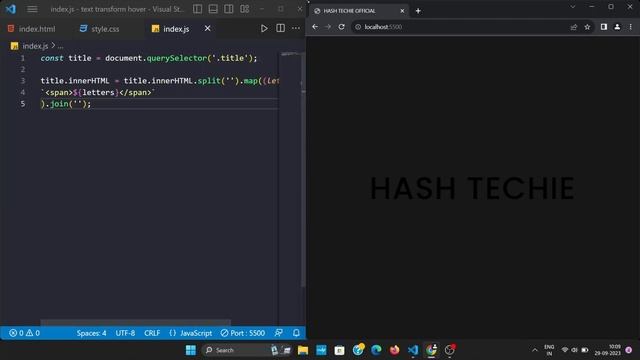Share this page icon in address bar
This screenshot has height=360, width=640.
pos(574,27)
